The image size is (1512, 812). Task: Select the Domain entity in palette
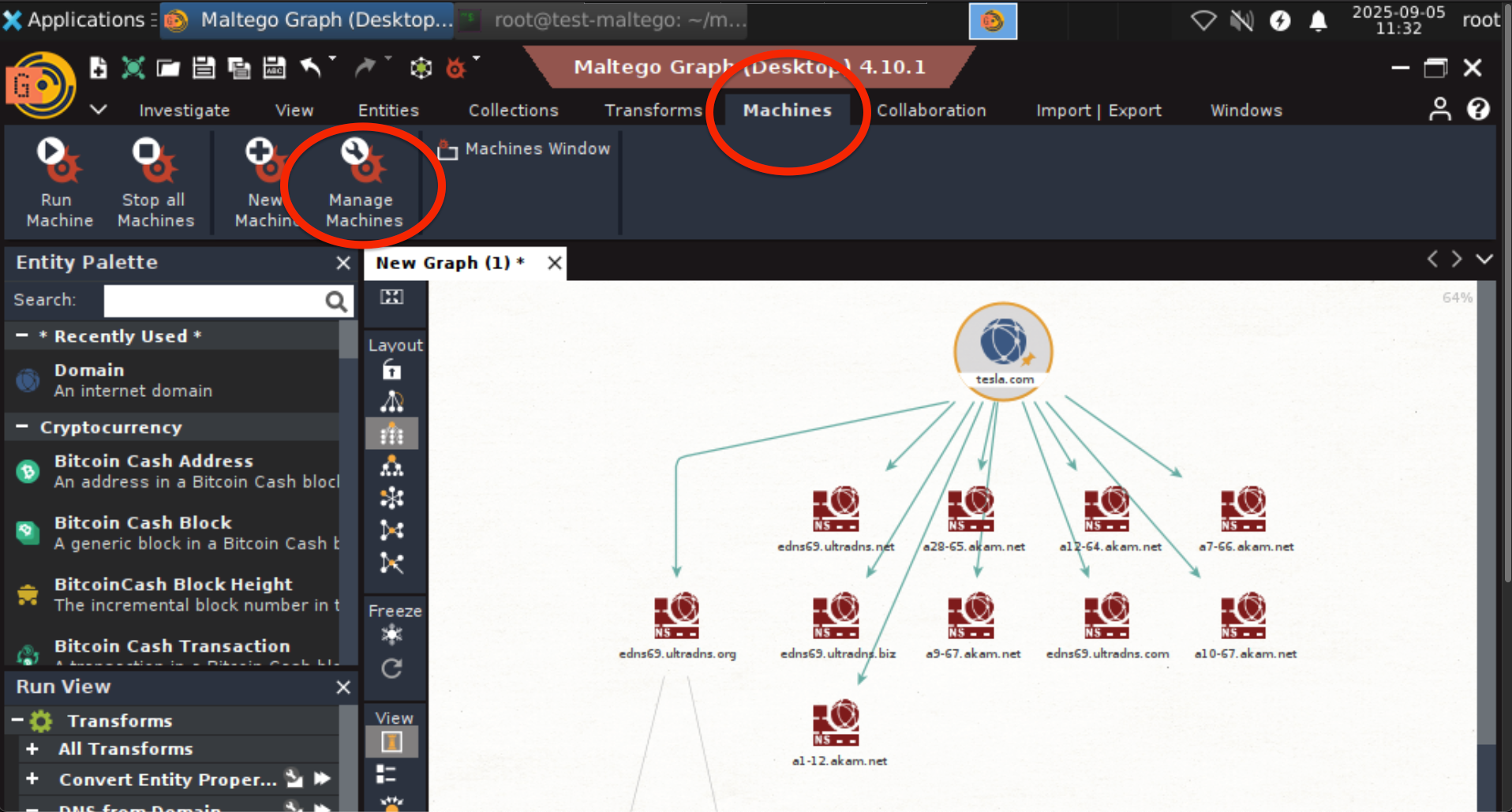pyautogui.click(x=172, y=380)
